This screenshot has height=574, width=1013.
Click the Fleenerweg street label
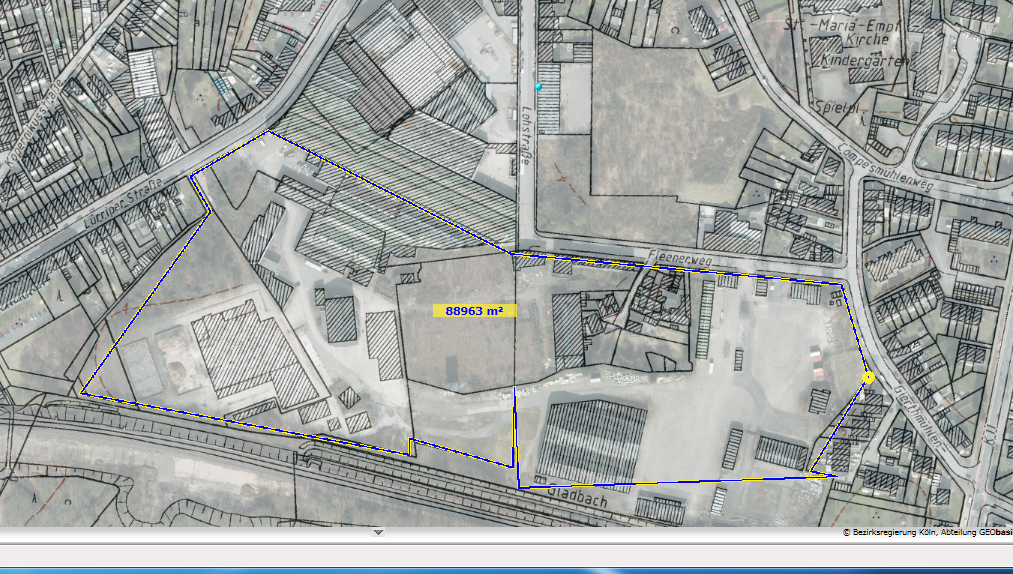679,257
